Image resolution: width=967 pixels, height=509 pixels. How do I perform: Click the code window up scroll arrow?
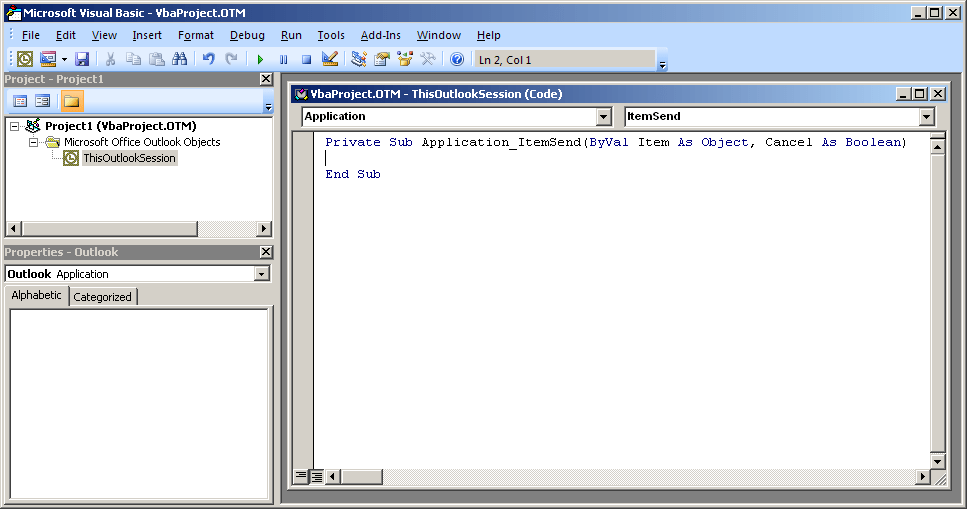pos(937,146)
